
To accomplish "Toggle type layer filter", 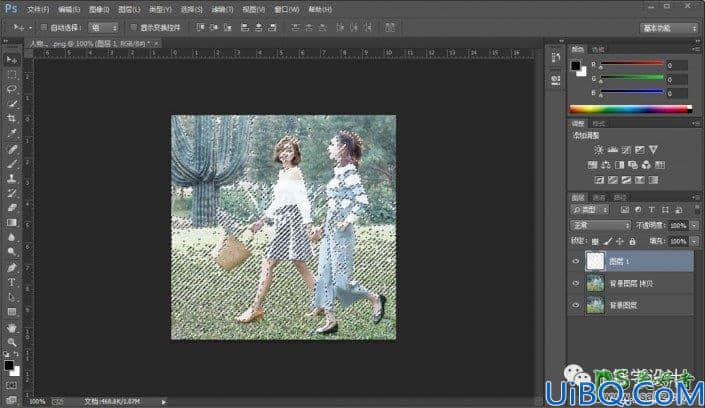I will tap(651, 210).
